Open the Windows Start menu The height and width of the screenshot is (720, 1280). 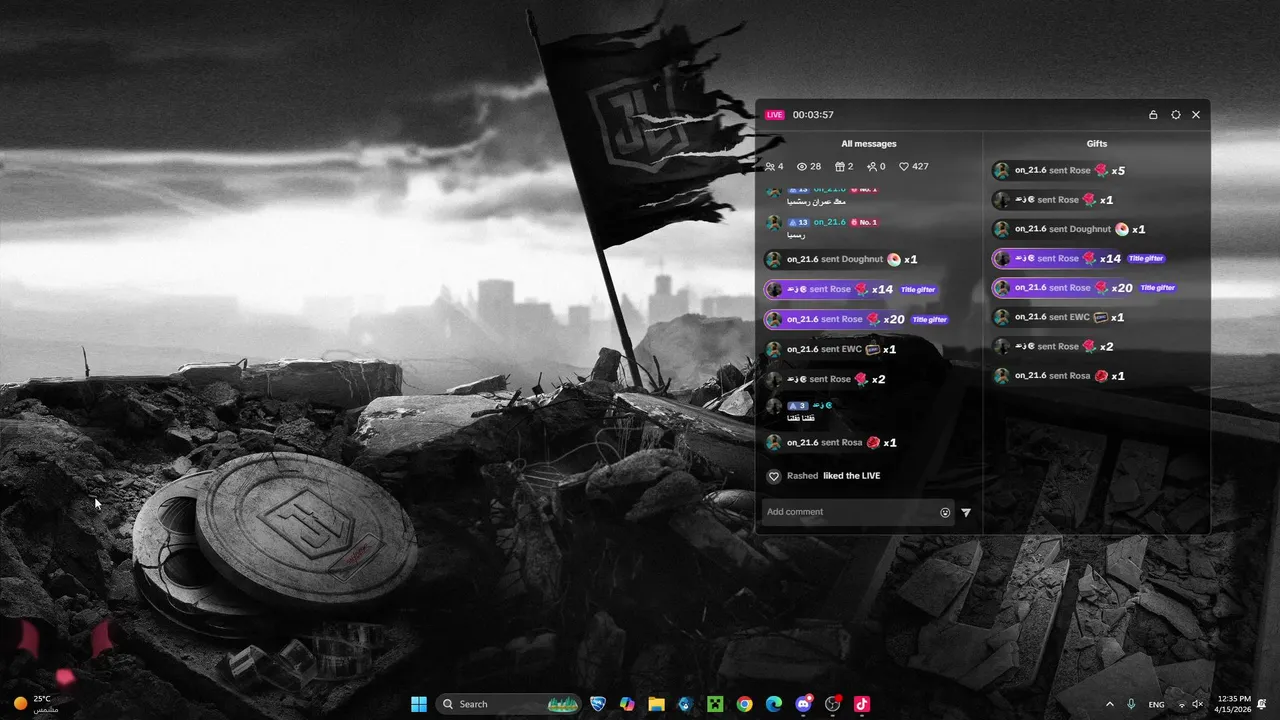419,704
